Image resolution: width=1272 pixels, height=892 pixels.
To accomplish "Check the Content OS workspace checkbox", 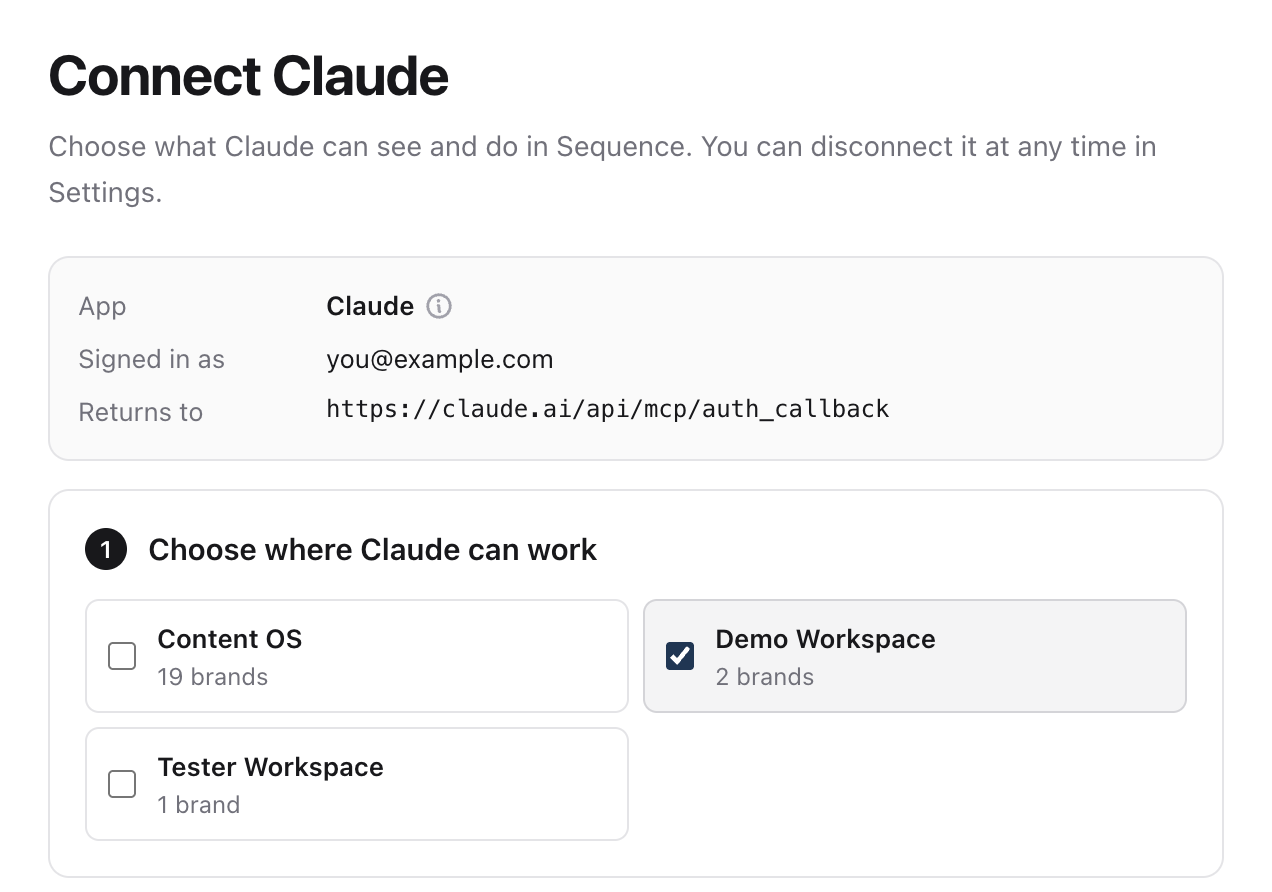I will pyautogui.click(x=122, y=656).
